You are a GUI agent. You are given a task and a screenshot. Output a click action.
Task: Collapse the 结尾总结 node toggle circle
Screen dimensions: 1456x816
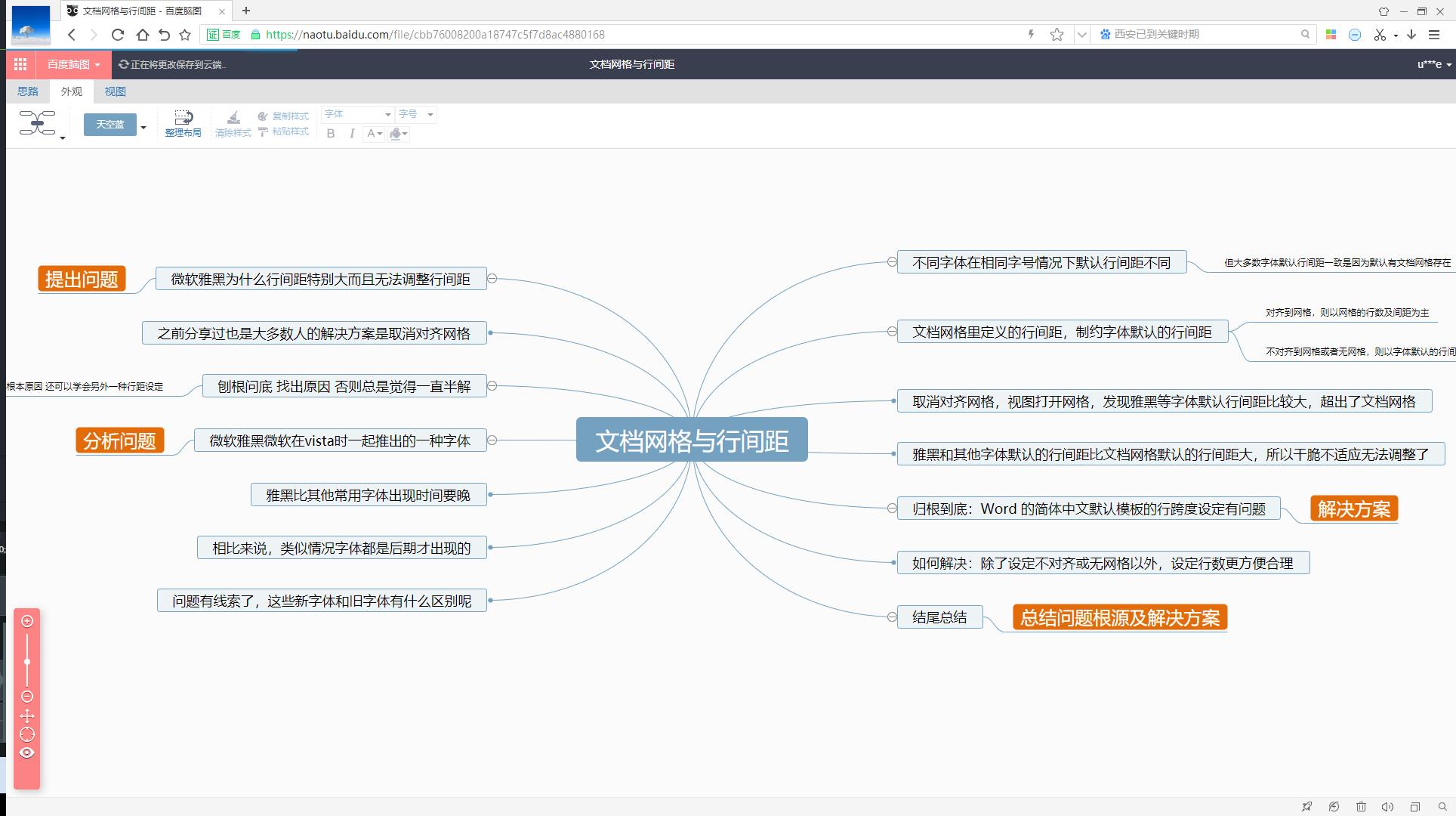point(892,617)
